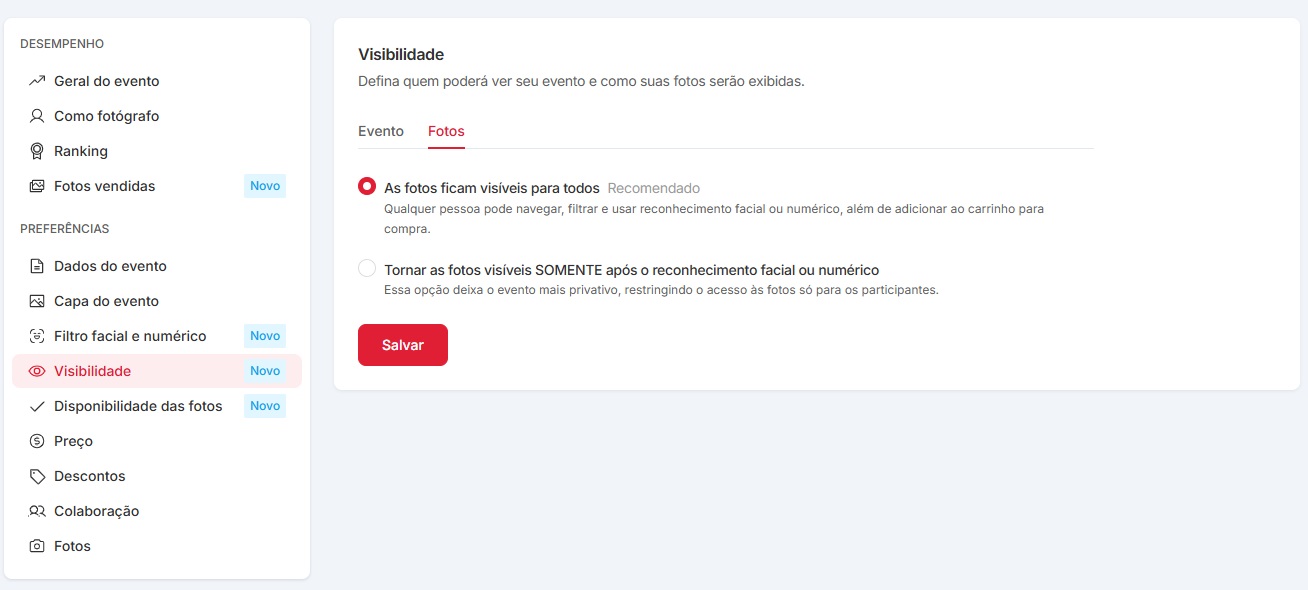The width and height of the screenshot is (1308, 590).
Task: Click the 'Defina quem poderá ver' subtitle text
Action: pyautogui.click(x=581, y=81)
